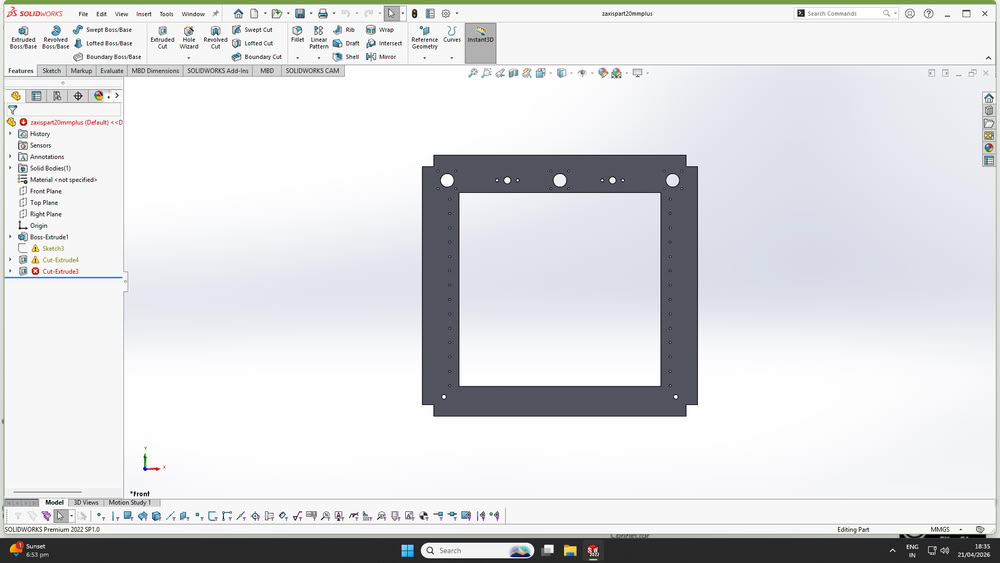Switch to the SOLIDWORKS CAM tab
1000x563 pixels.
point(312,71)
